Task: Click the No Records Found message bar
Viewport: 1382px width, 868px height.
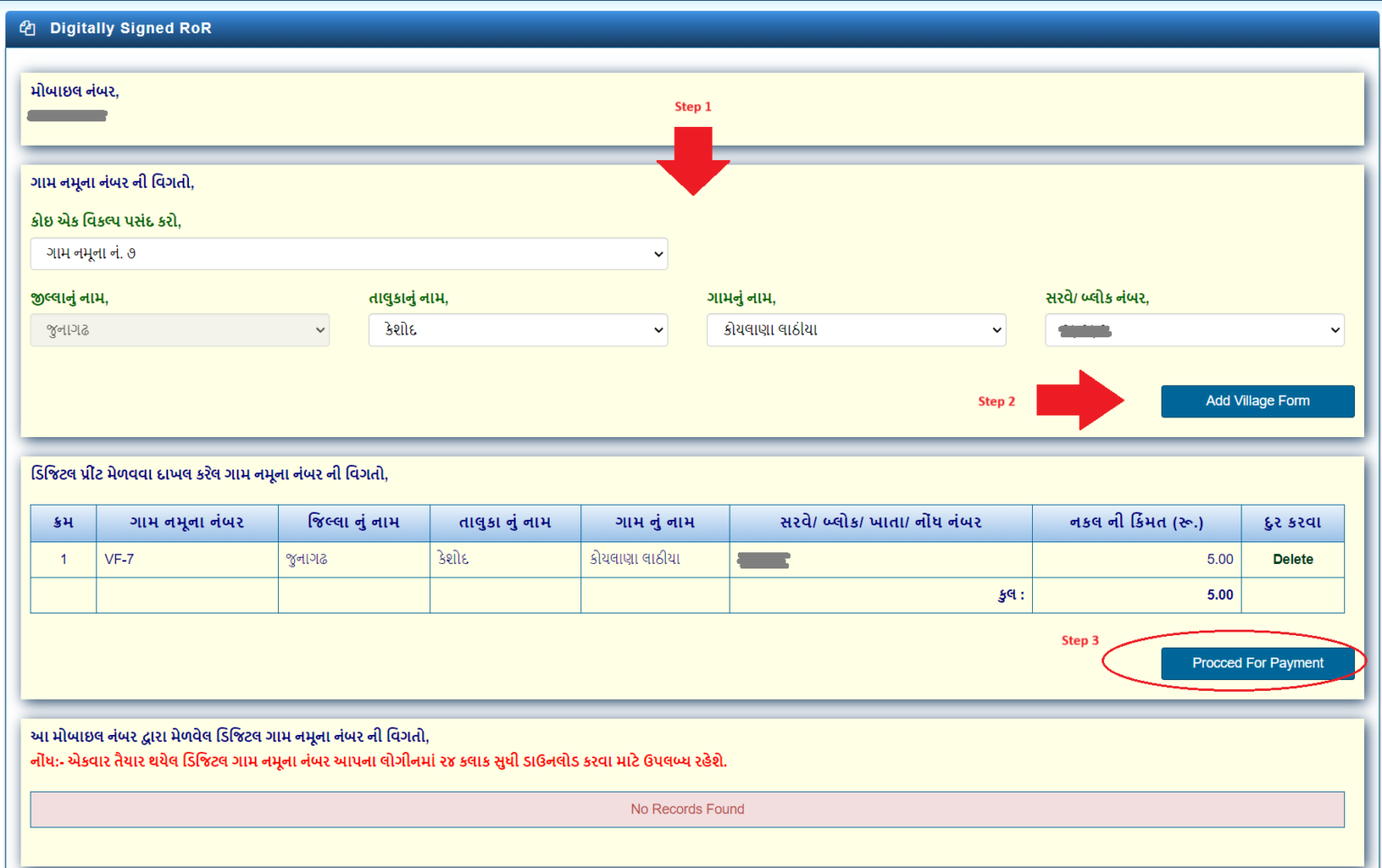Action: tap(687, 809)
